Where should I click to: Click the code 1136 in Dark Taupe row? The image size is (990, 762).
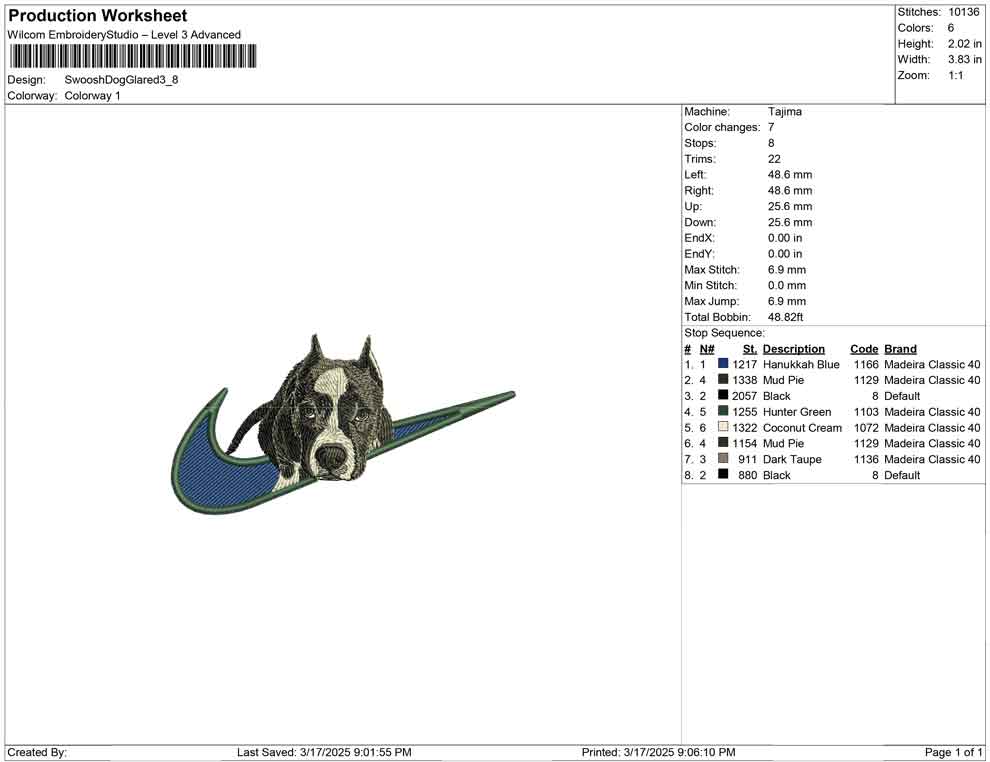866,459
